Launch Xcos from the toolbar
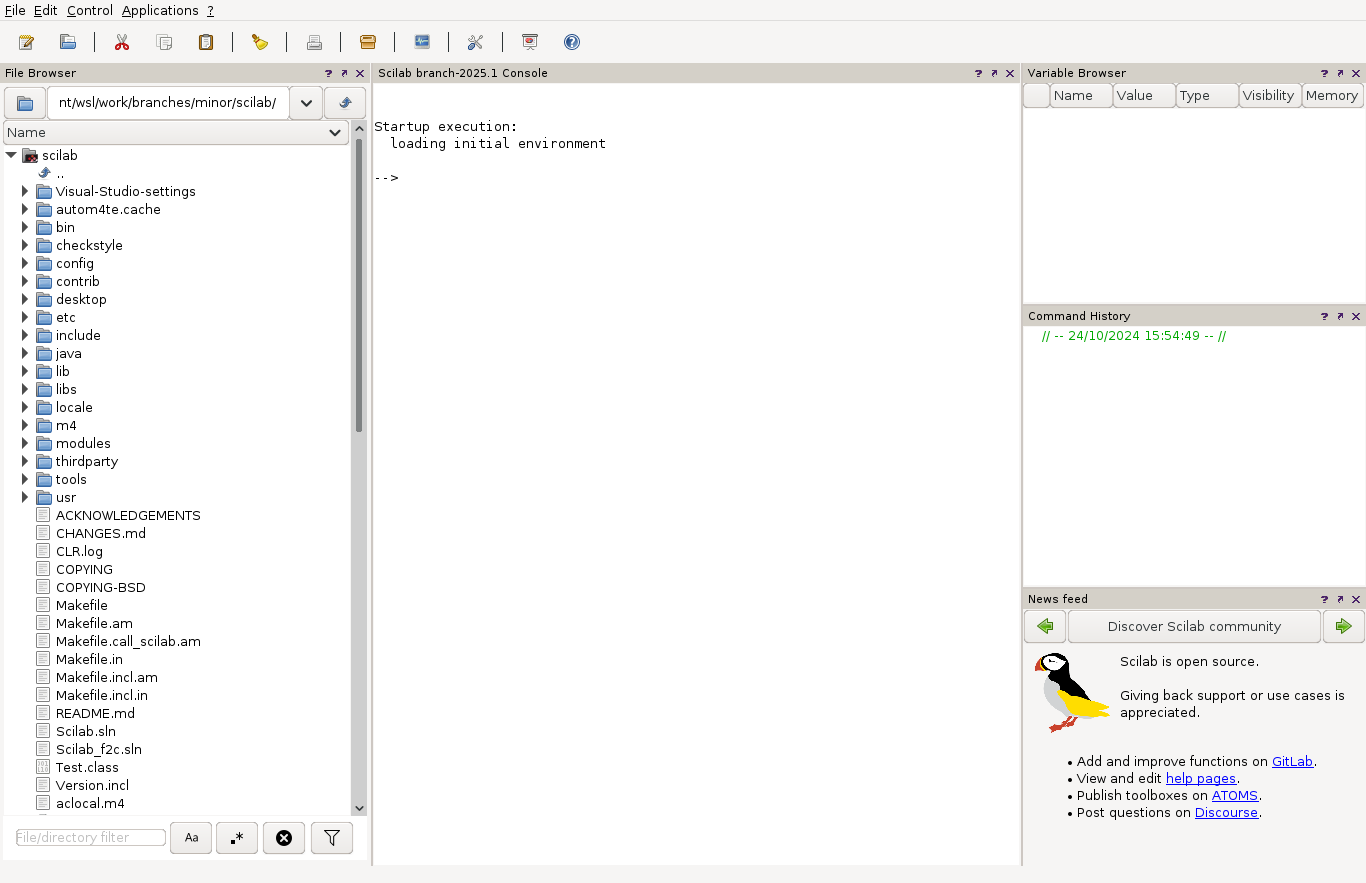 [422, 42]
